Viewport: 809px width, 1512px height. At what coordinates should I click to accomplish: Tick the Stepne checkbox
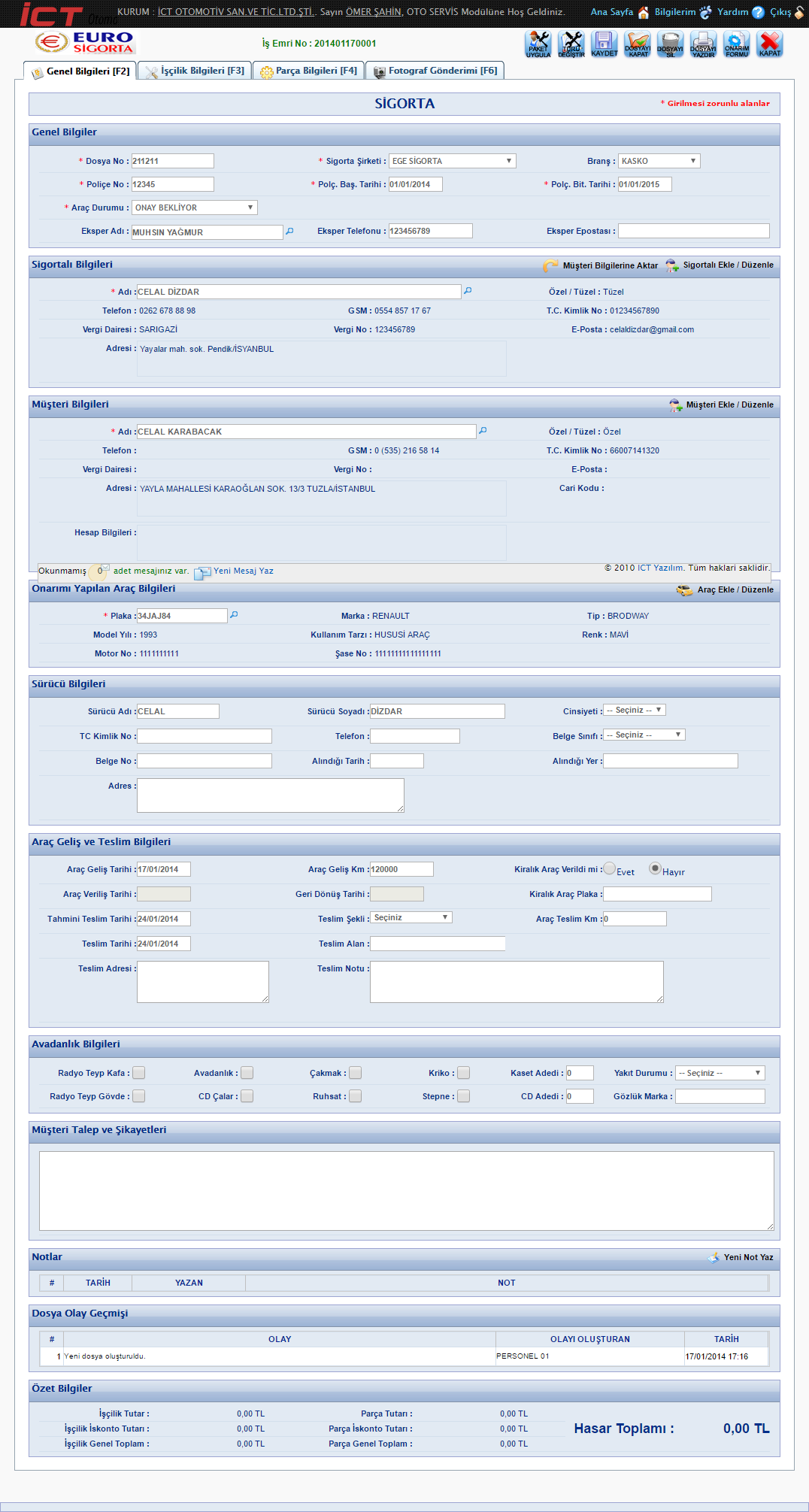click(464, 1096)
